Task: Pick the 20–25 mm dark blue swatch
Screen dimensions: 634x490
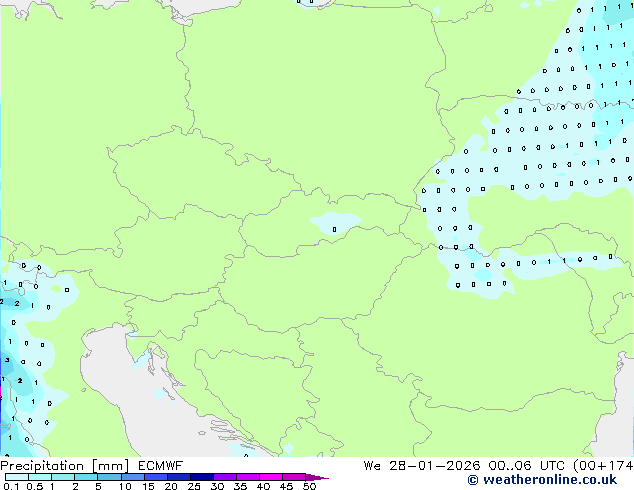Action: point(179,477)
